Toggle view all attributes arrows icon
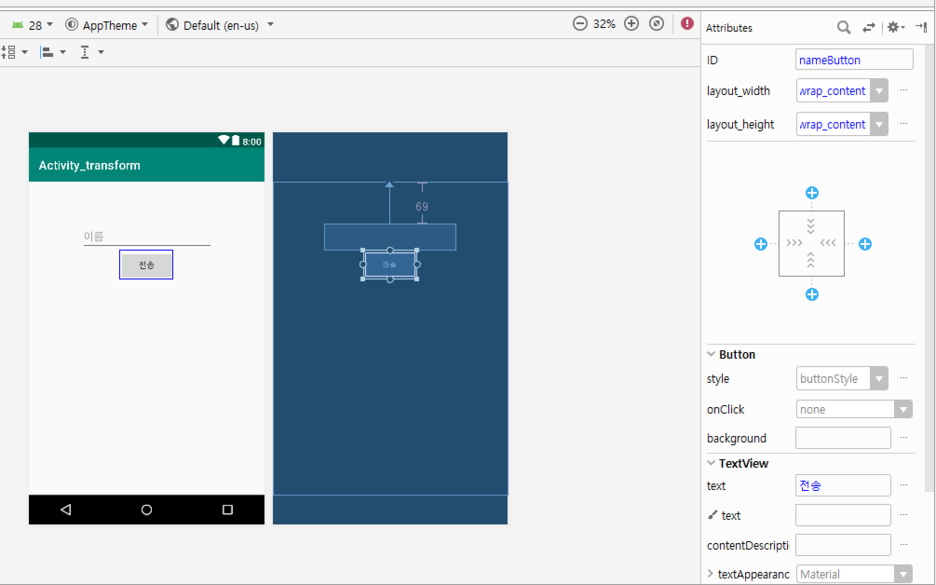This screenshot has width=936, height=585. coord(869,27)
